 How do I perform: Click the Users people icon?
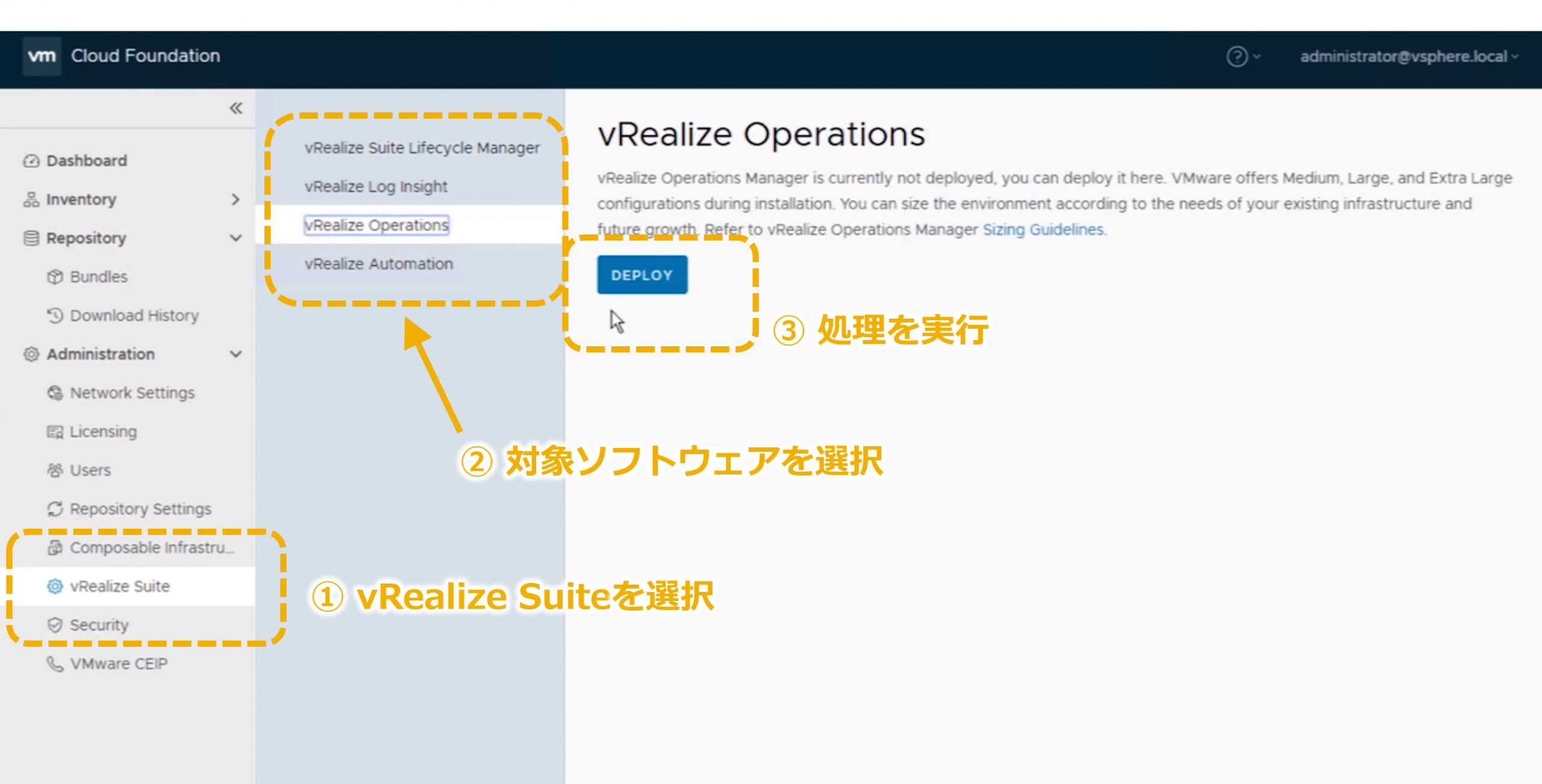click(55, 470)
